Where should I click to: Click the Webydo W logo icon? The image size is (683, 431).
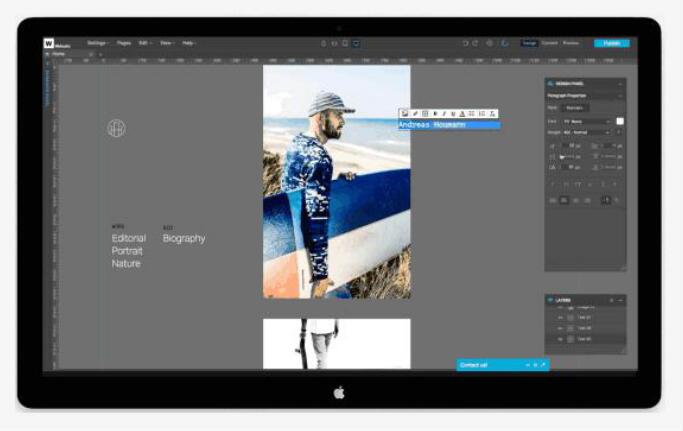pos(48,43)
